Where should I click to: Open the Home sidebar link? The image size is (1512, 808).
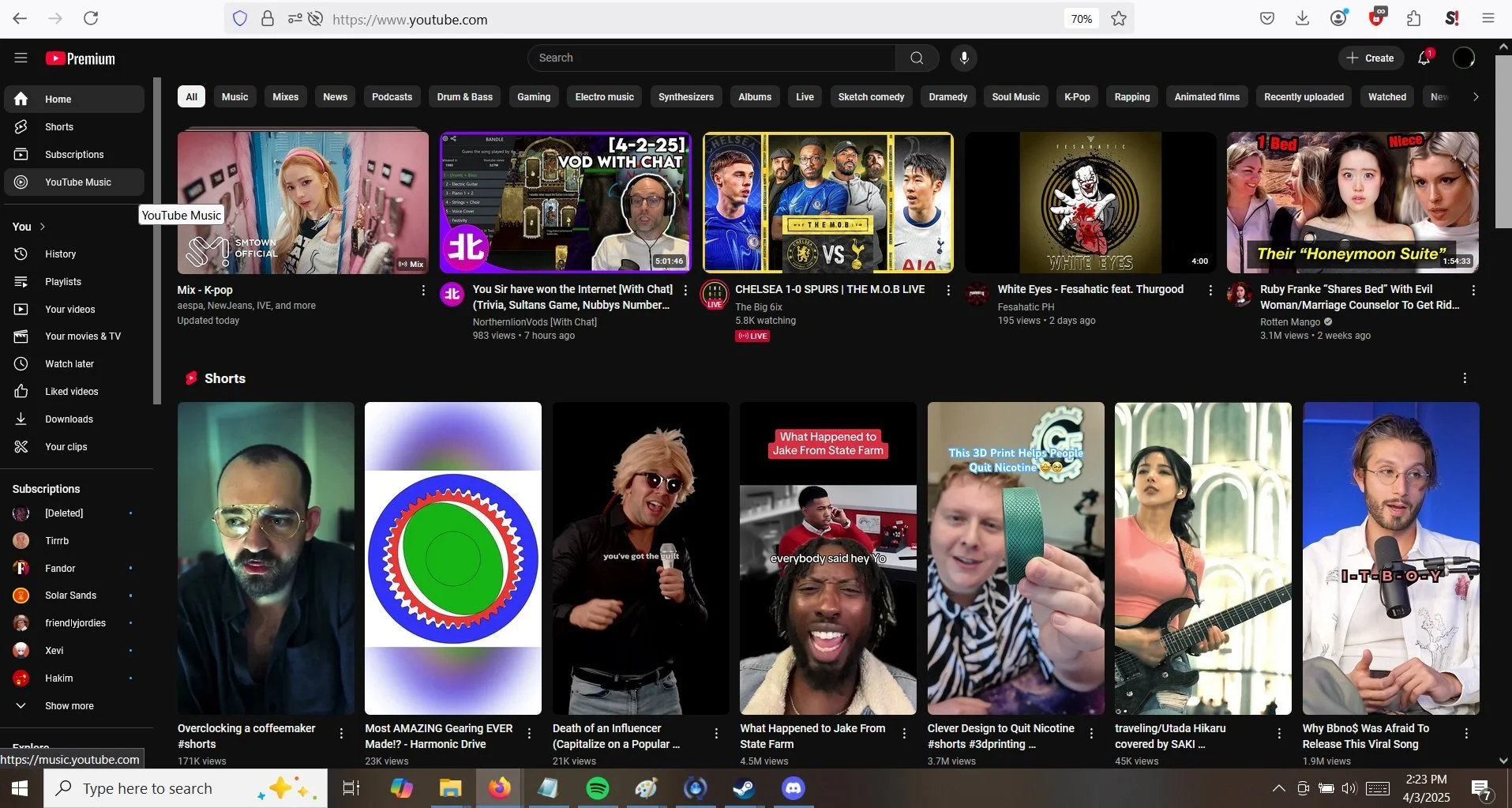[74, 99]
